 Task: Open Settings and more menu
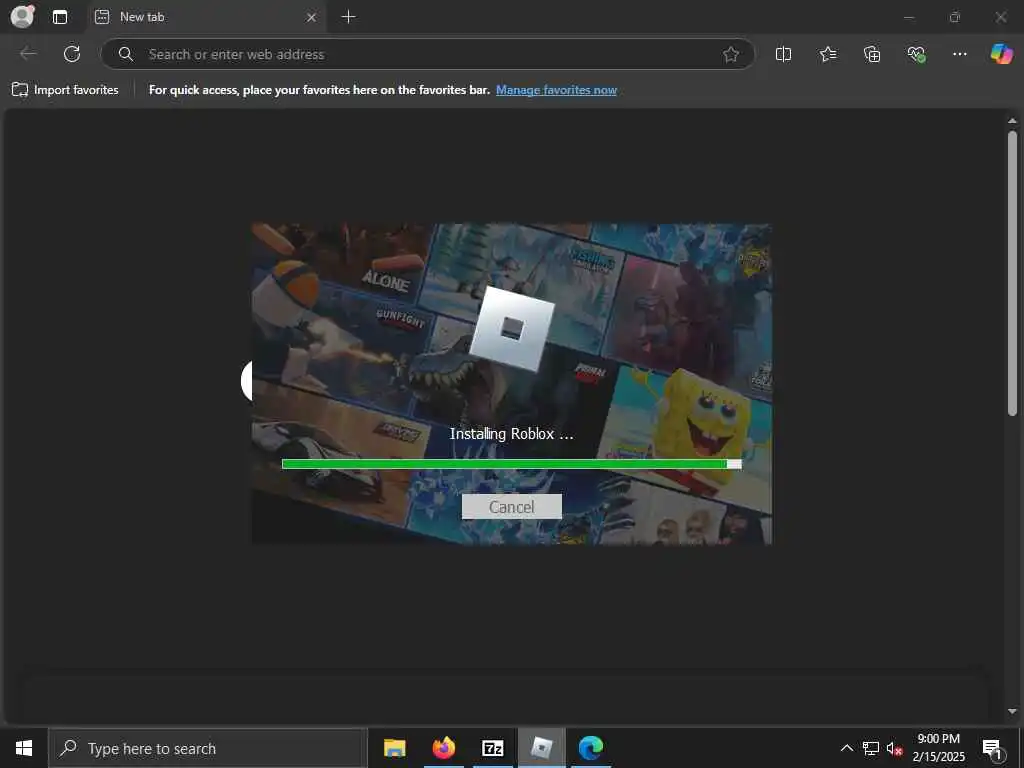click(959, 54)
